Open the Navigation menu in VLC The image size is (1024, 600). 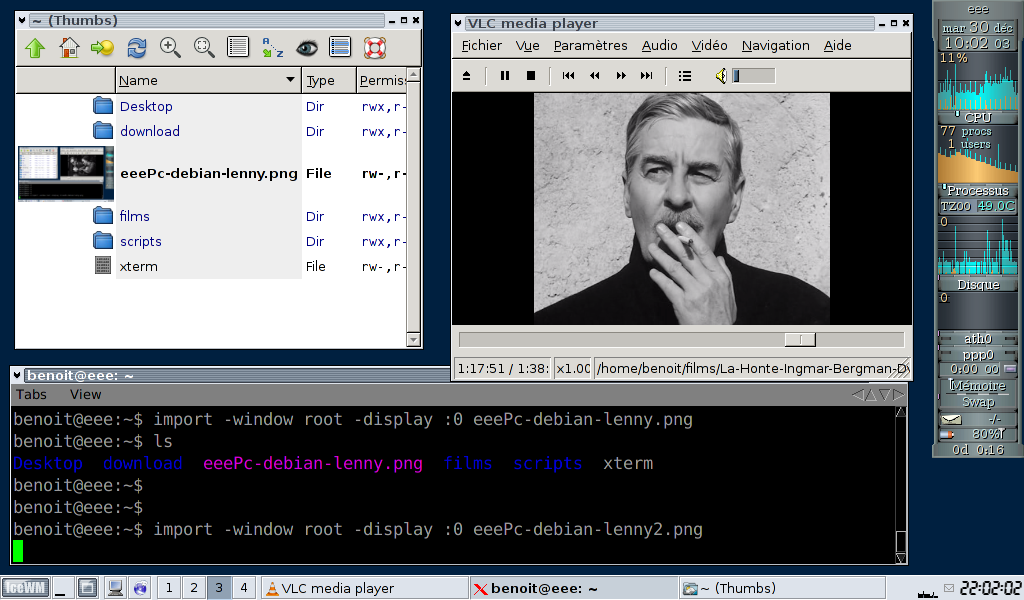point(775,46)
